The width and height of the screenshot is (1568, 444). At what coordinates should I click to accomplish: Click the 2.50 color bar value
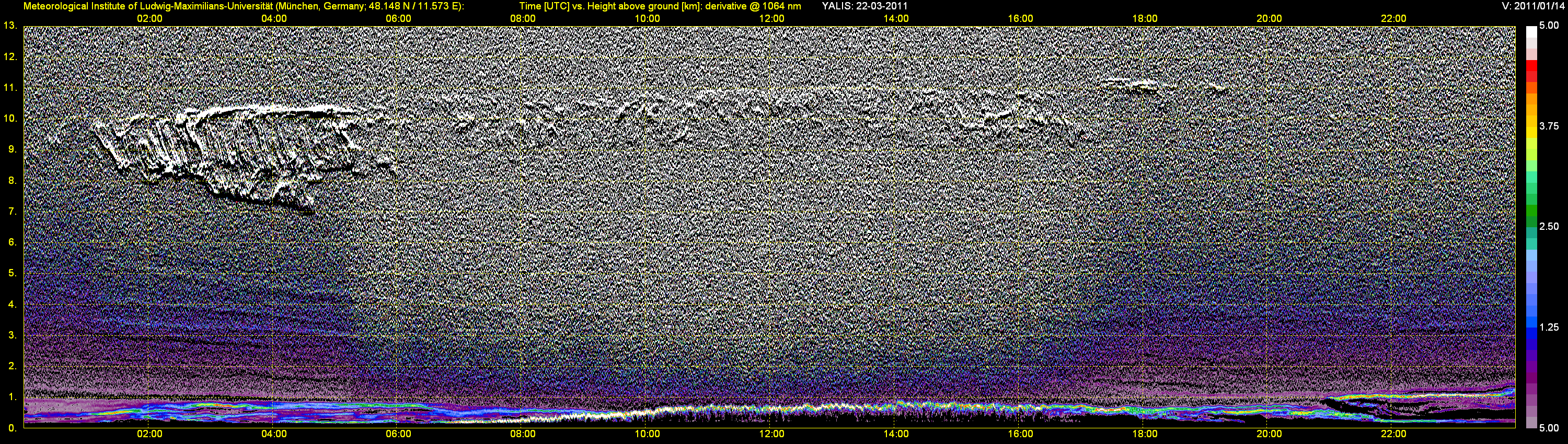(x=1549, y=226)
